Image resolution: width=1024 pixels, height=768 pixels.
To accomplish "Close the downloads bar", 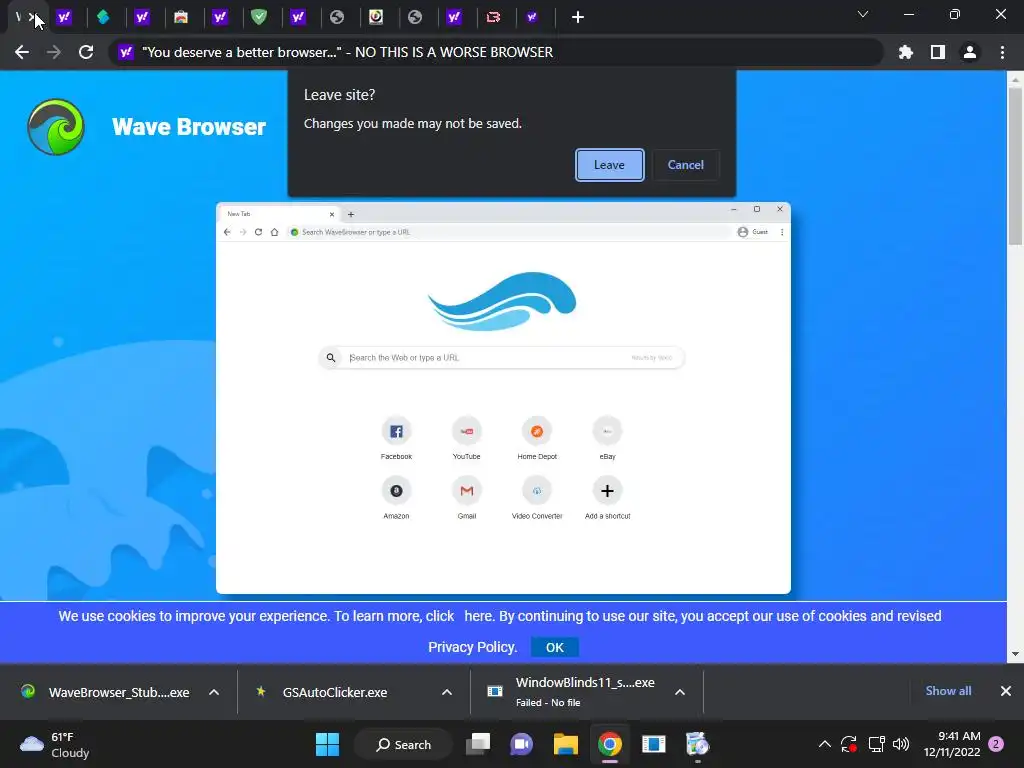I will [x=1006, y=691].
